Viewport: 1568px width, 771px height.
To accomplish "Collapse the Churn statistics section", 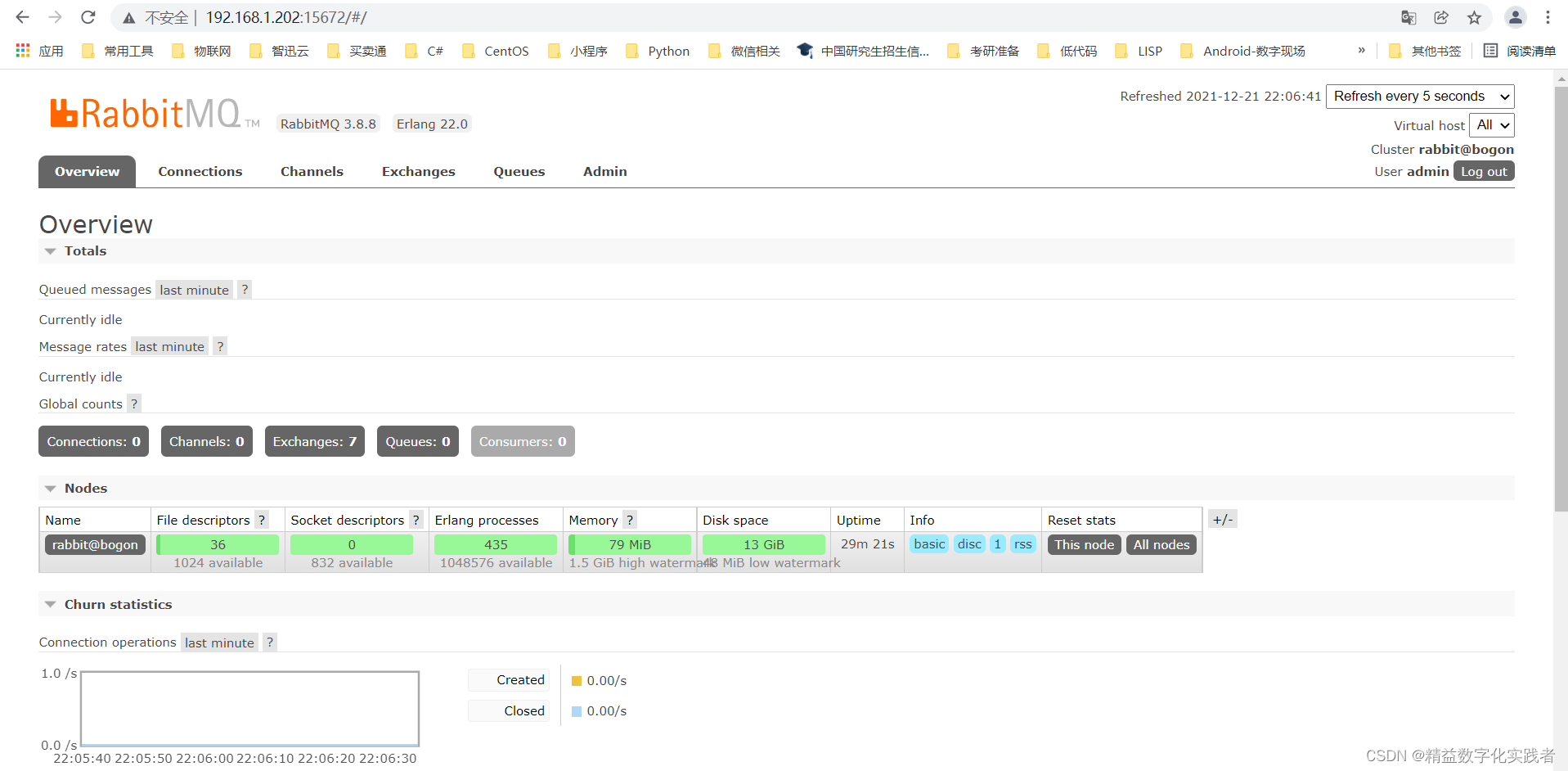I will click(51, 605).
